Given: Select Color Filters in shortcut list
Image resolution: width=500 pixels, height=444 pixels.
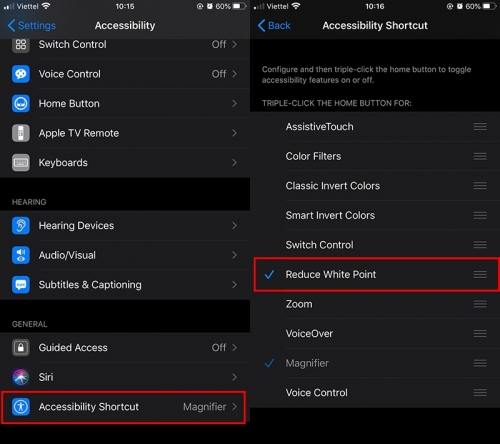Looking at the screenshot, I should (x=375, y=156).
